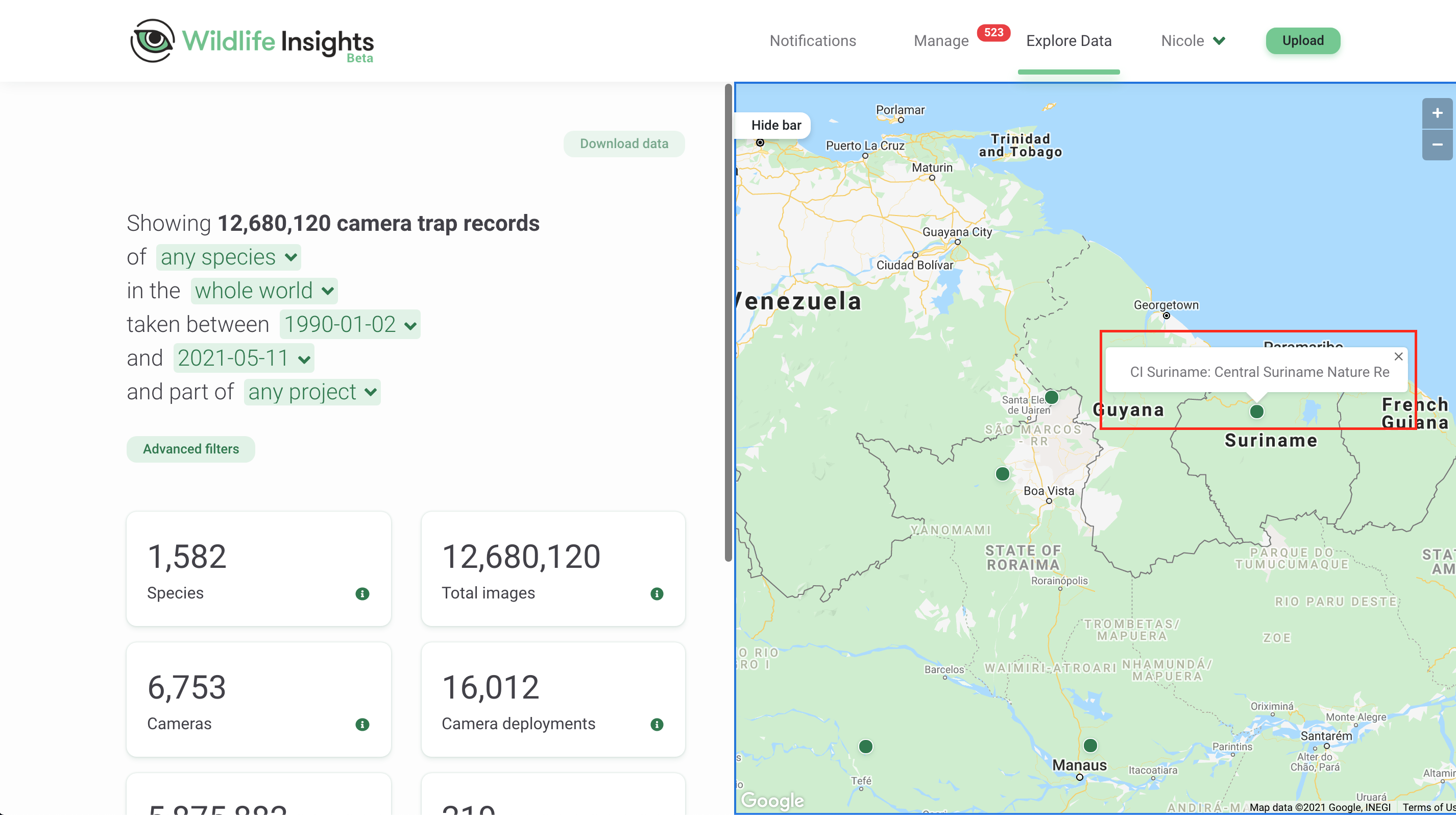Click the Boa Vista city label
Viewport: 1456px width, 815px height.
pos(1049,491)
